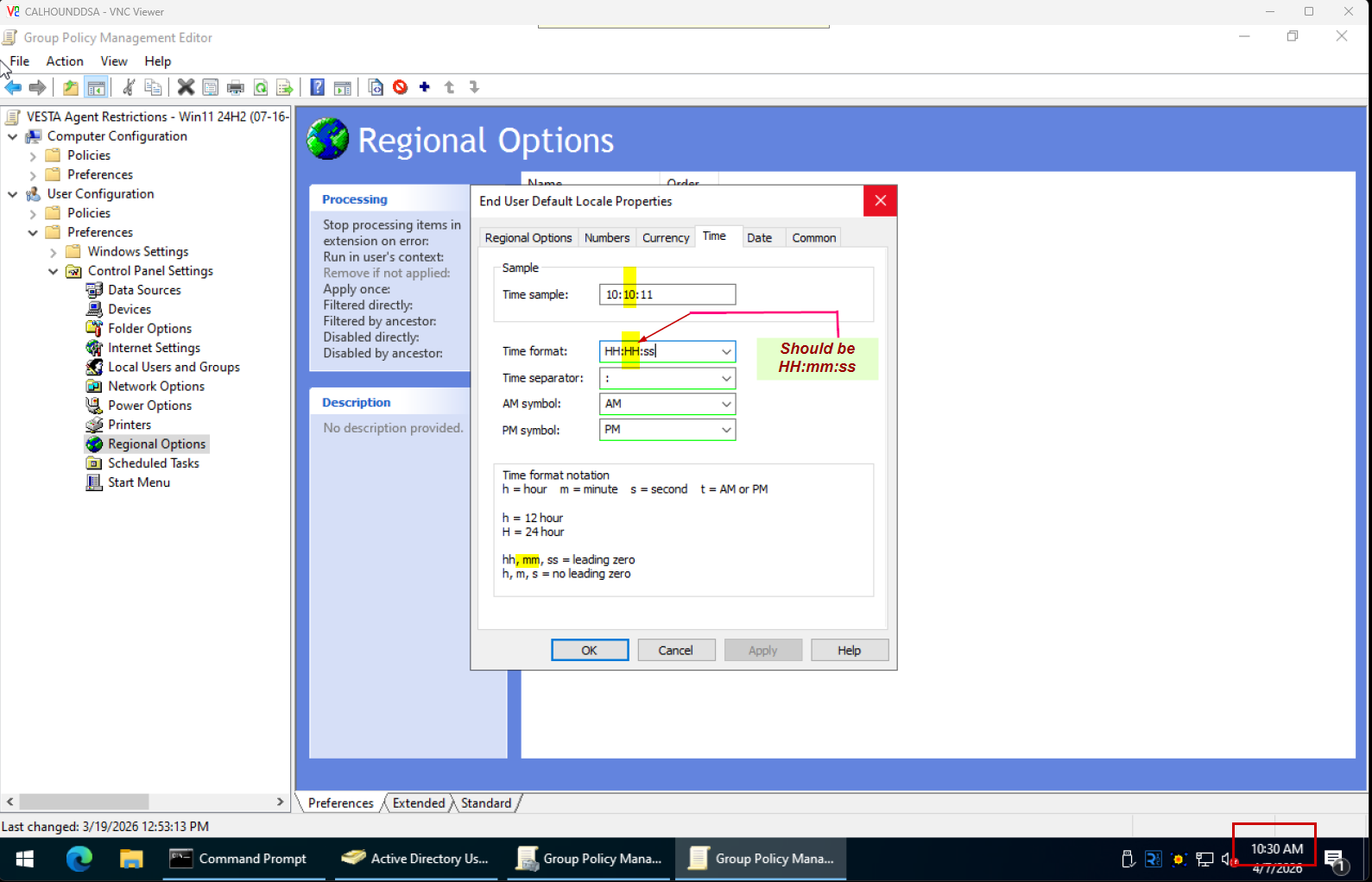Toggle the Show/Hide console tree icon
Viewport: 1372px width, 882px height.
[96, 87]
